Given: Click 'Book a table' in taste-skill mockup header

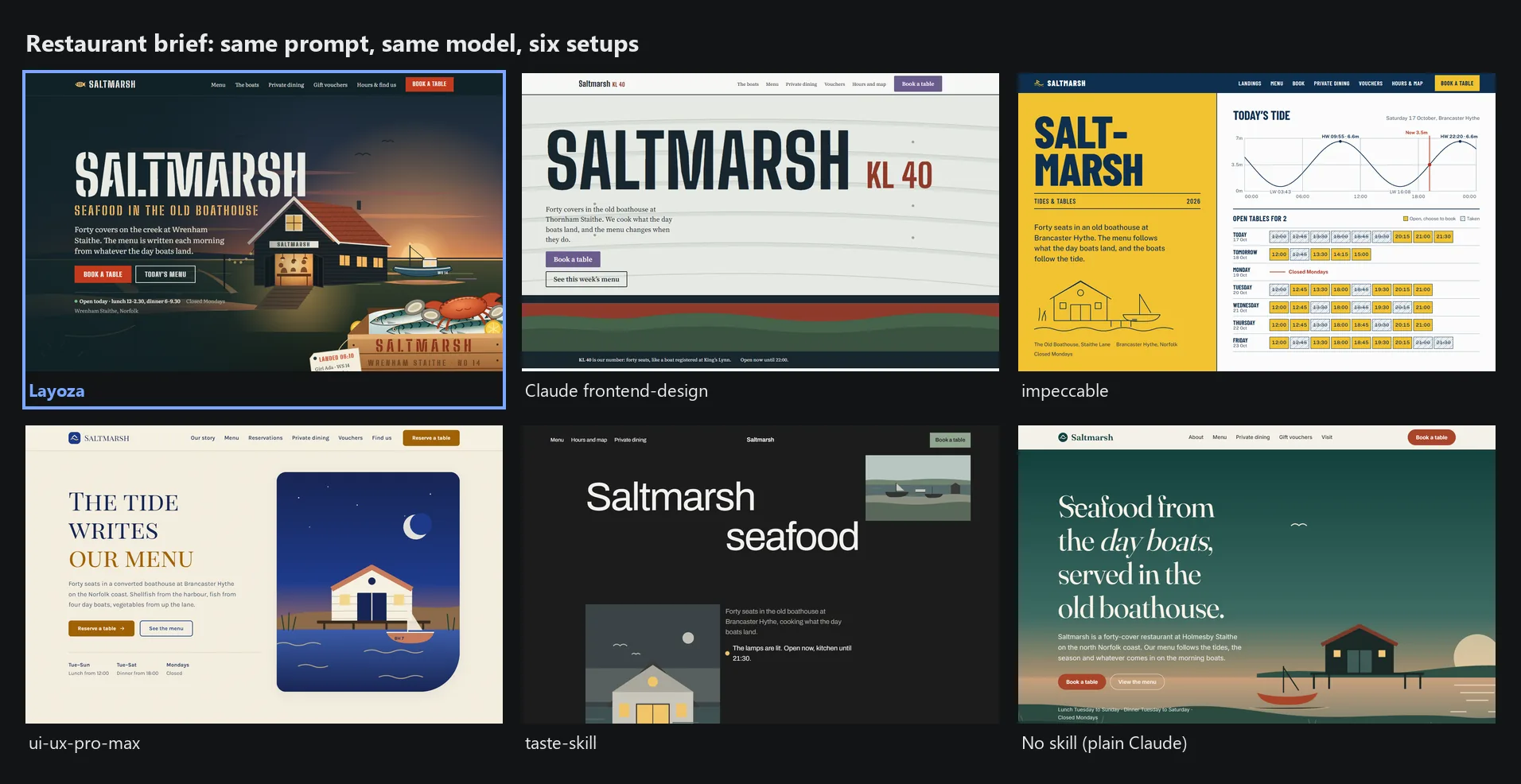Looking at the screenshot, I should pos(950,440).
